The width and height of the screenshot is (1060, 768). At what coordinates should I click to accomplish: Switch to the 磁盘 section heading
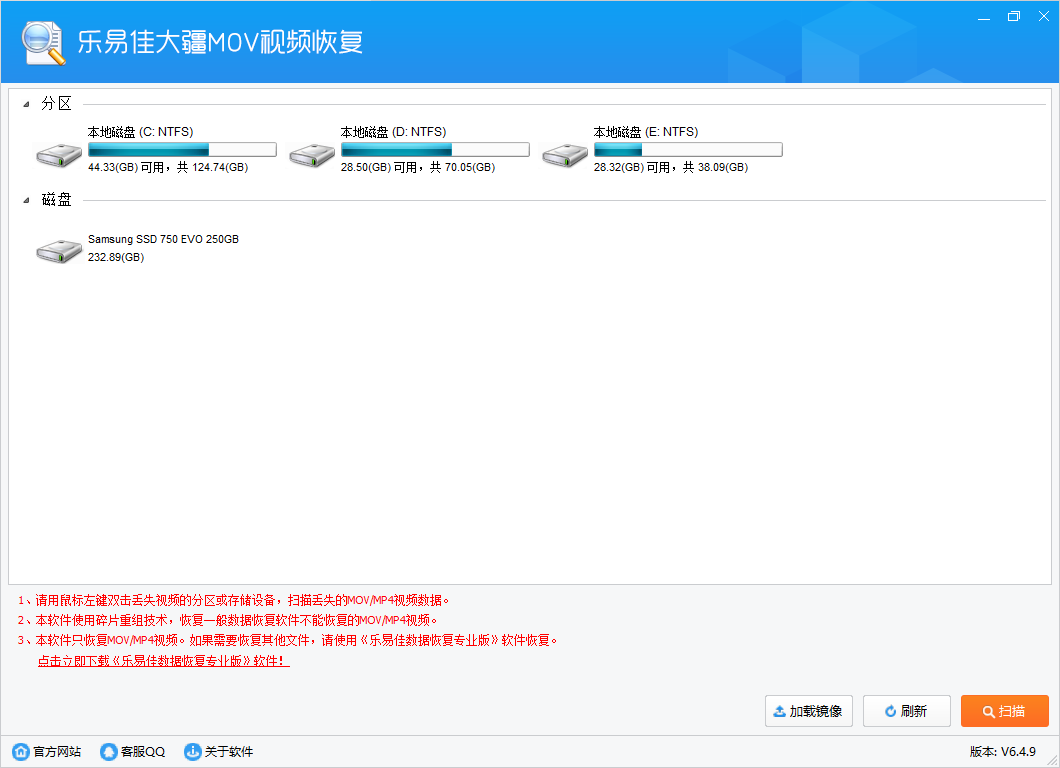[57, 199]
